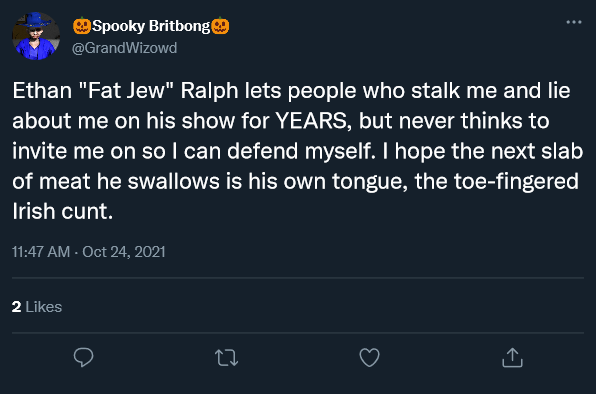Viewport: 596px width, 394px height.
Task: Like the tweet with the heart icon
Action: pyautogui.click(x=369, y=358)
